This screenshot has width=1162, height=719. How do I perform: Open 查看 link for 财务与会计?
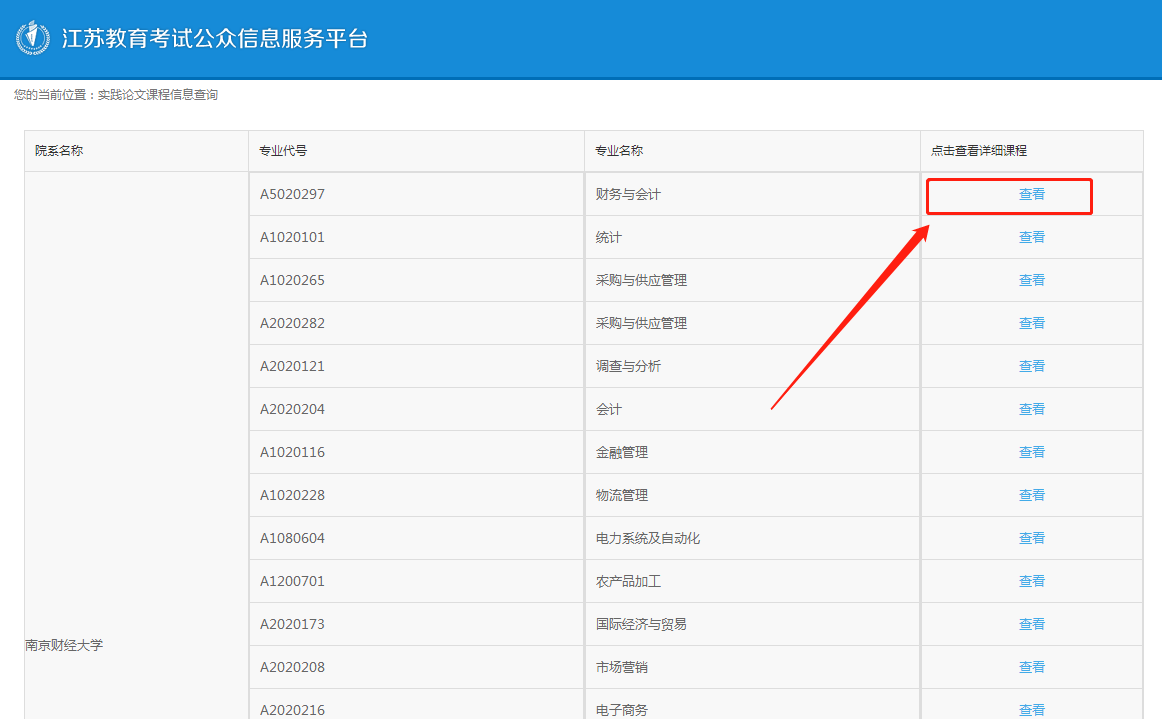coord(1031,195)
